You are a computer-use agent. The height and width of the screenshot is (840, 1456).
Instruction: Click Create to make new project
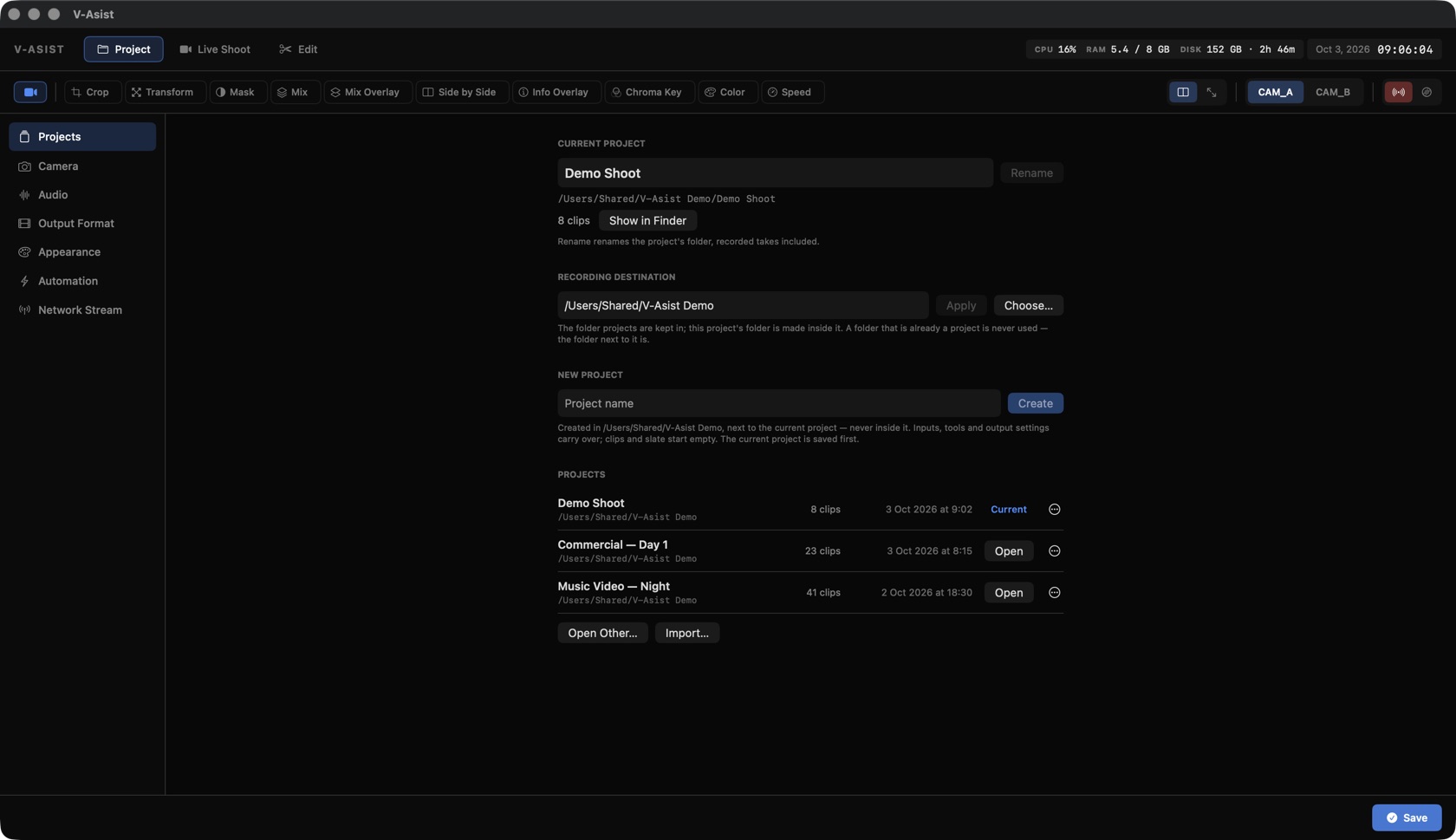coord(1035,404)
